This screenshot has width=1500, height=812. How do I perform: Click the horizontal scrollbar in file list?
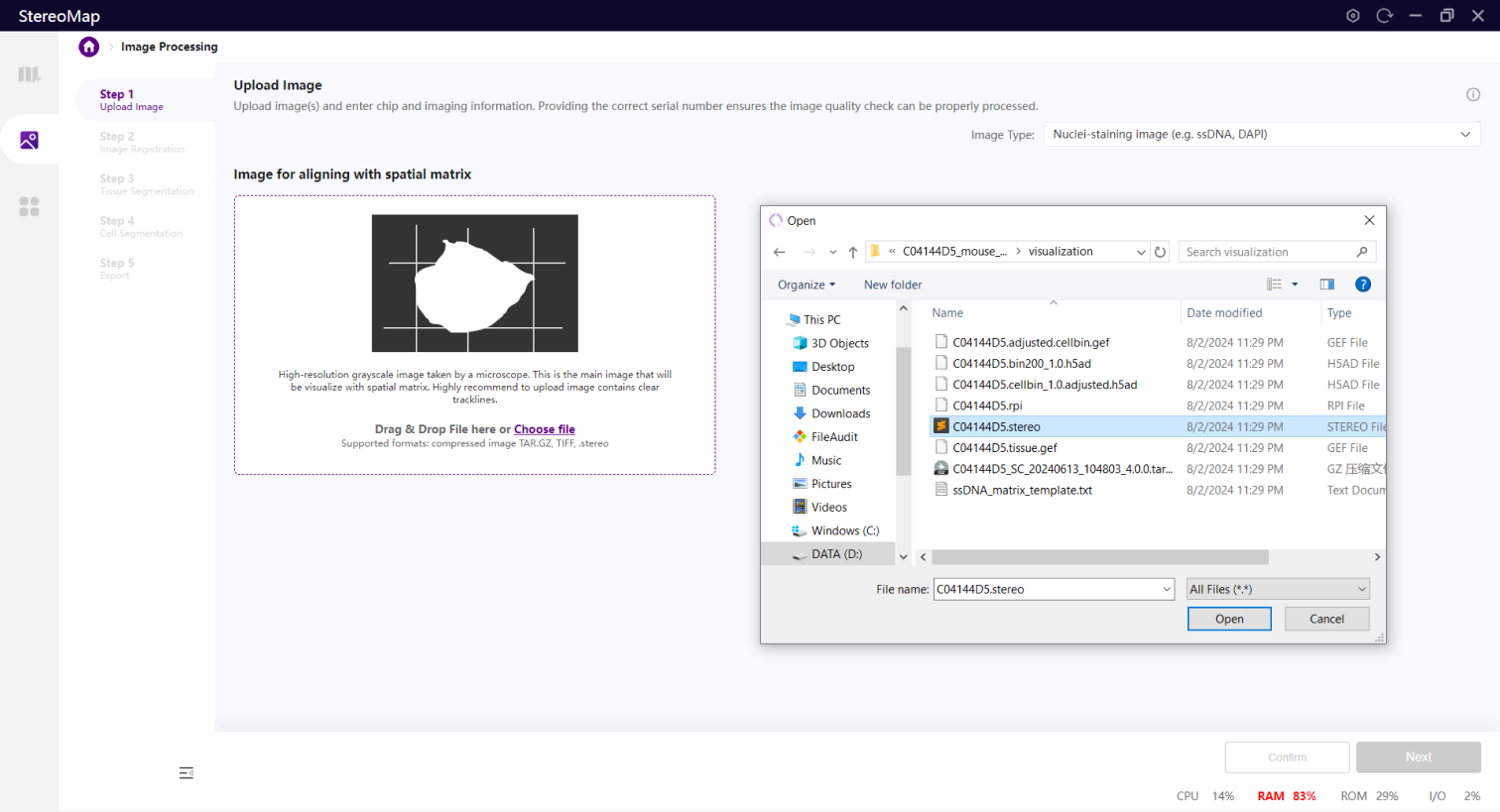pyautogui.click(x=1099, y=557)
